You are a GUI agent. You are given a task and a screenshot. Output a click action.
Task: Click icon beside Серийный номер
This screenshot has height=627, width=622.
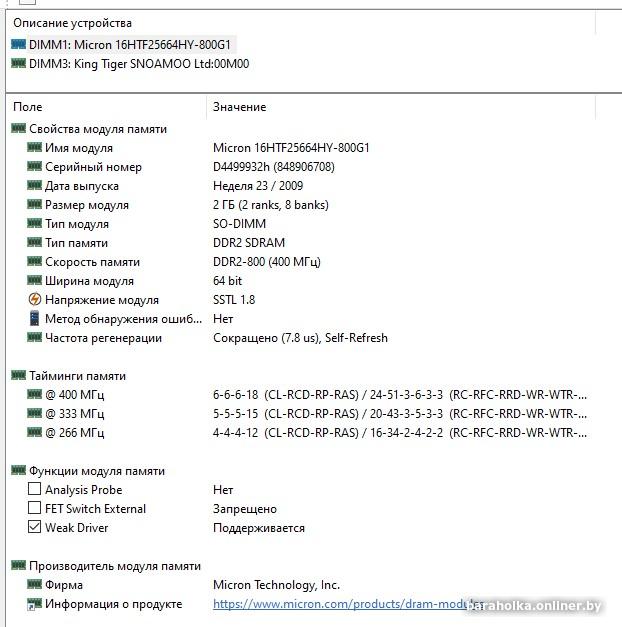[x=34, y=166]
